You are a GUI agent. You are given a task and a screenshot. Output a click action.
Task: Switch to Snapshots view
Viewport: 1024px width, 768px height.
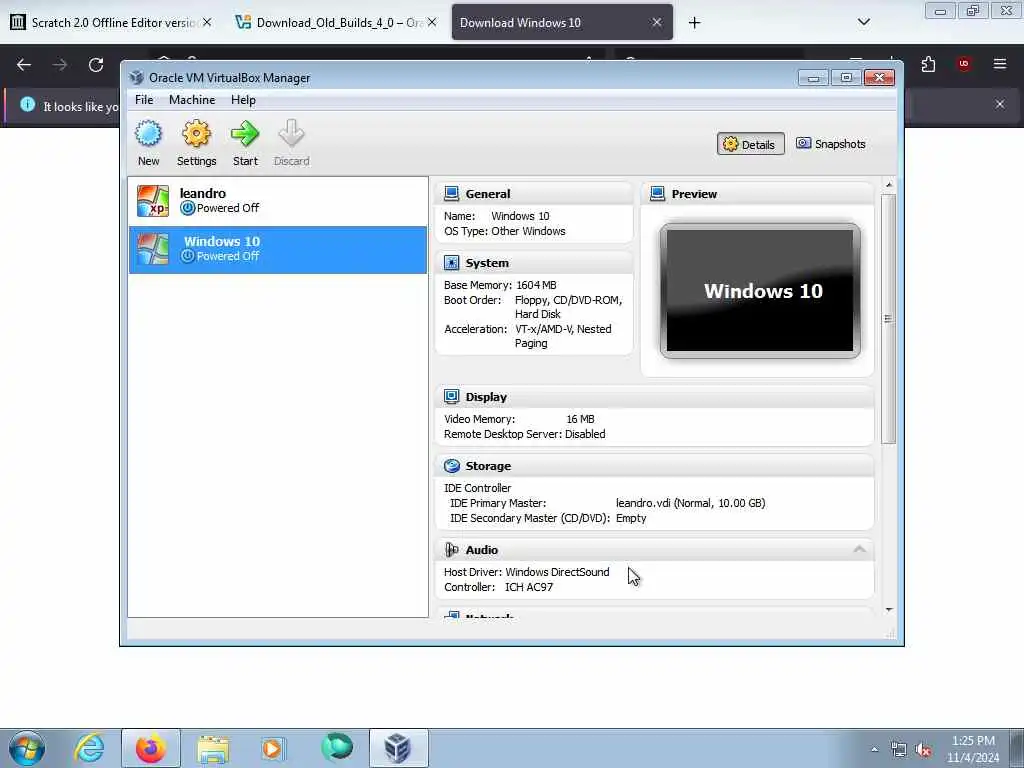pyautogui.click(x=831, y=144)
